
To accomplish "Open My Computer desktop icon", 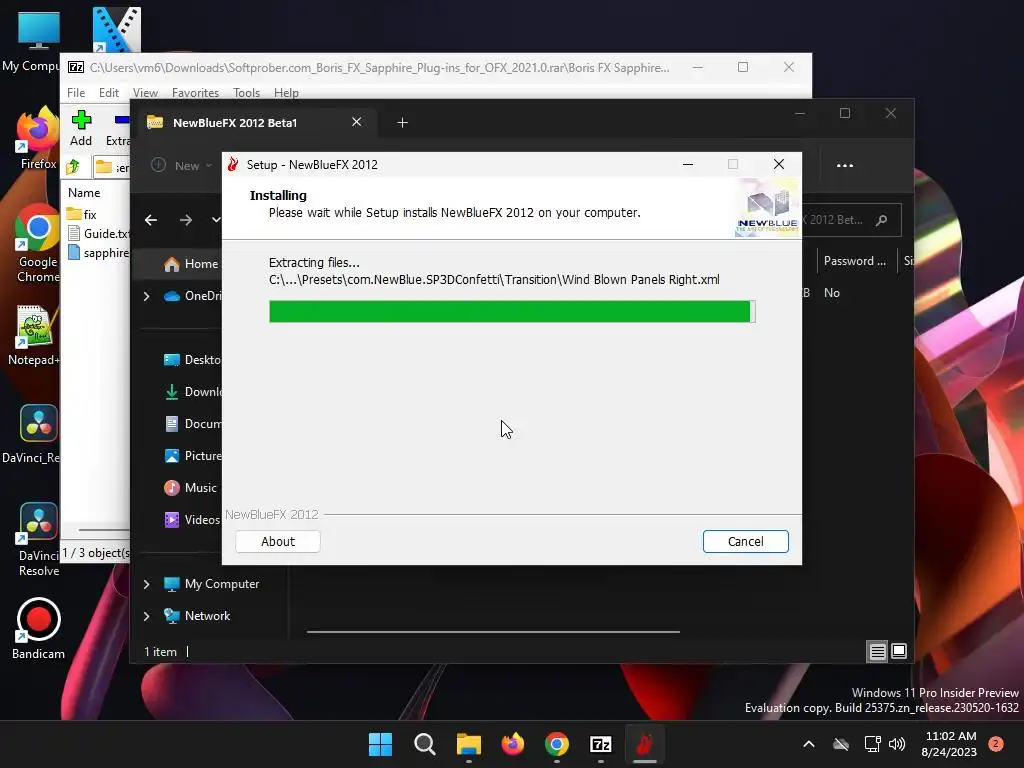I will (31, 40).
